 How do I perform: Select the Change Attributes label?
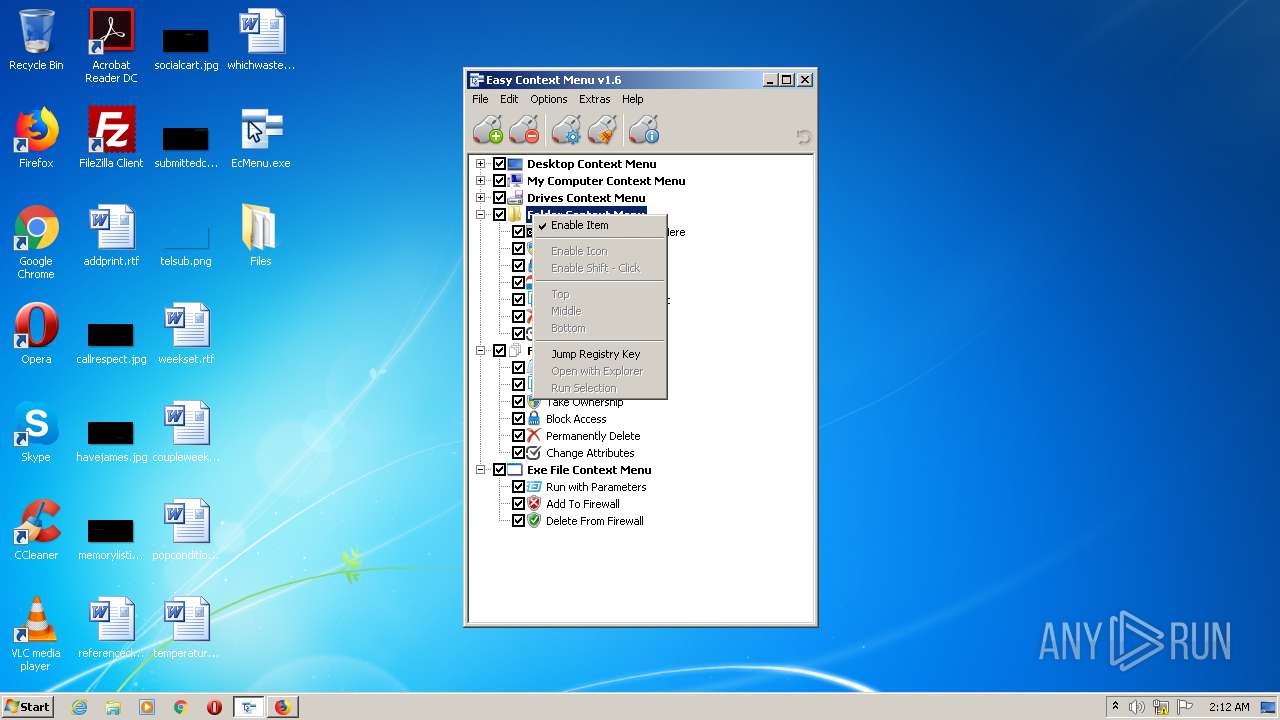[590, 453]
